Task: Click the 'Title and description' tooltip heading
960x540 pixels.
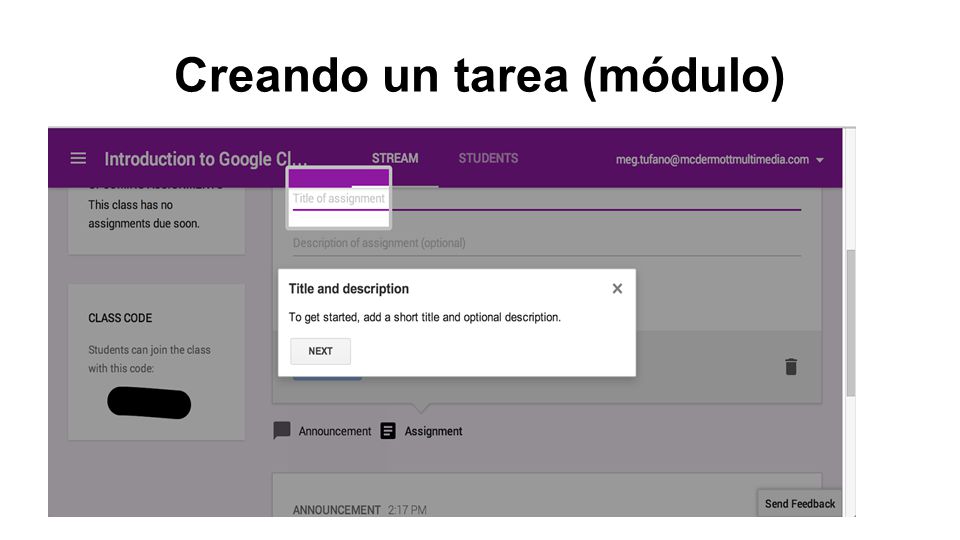Action: coord(349,288)
